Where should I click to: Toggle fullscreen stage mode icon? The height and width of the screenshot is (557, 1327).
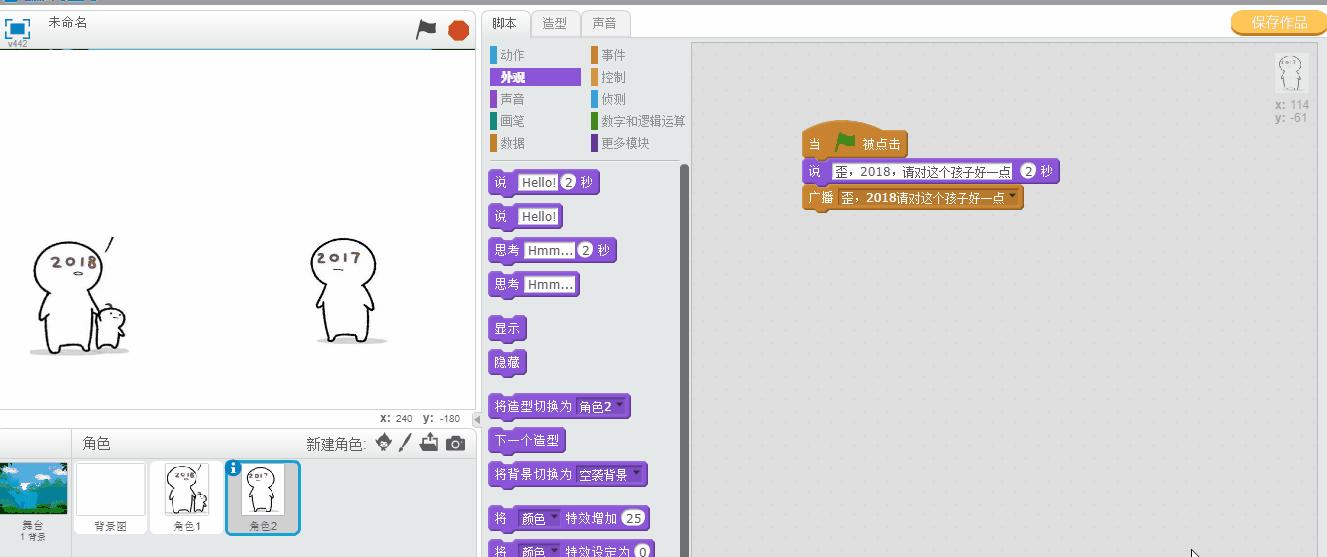click(x=17, y=28)
